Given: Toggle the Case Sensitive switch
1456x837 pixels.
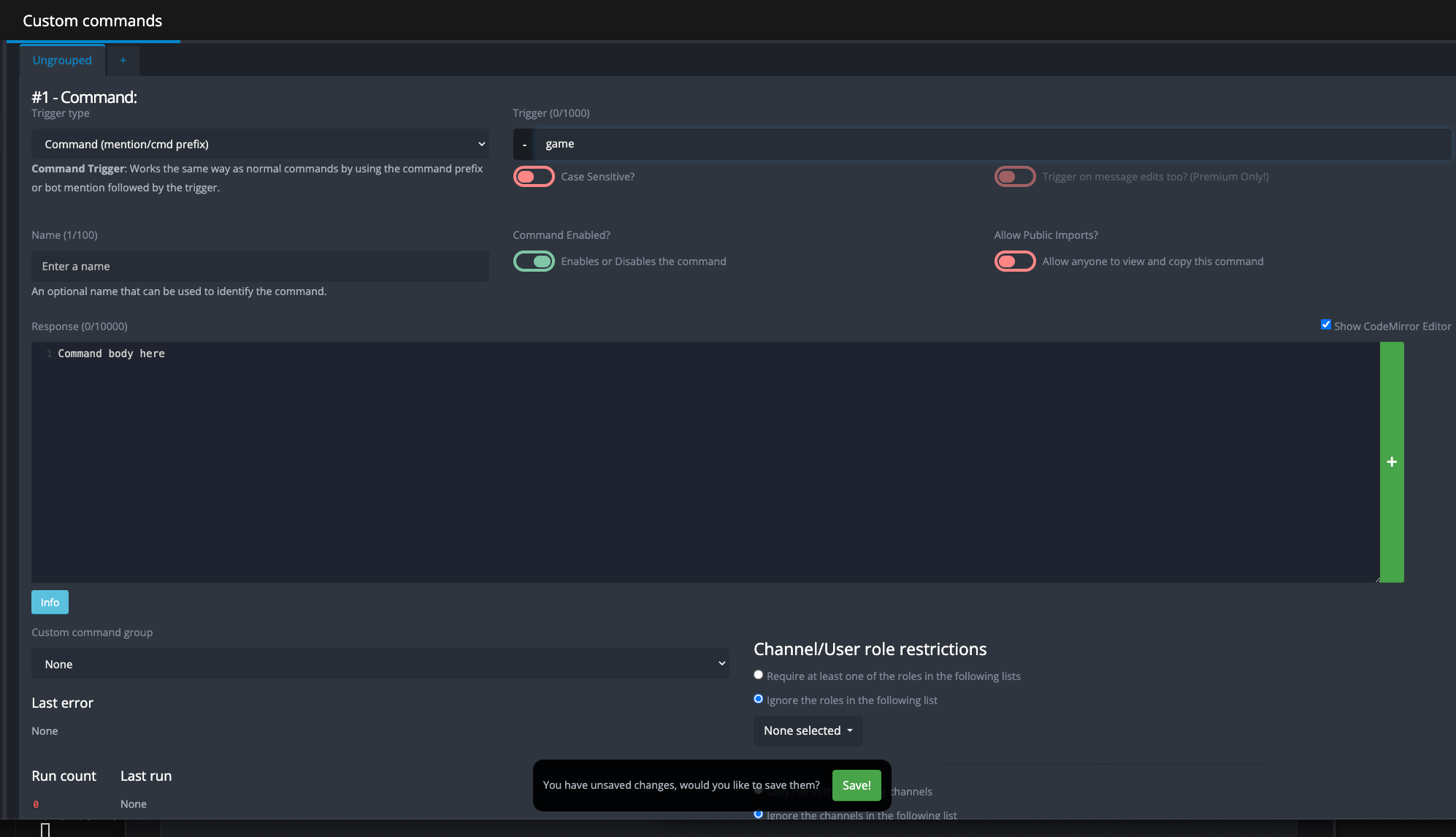Looking at the screenshot, I should (534, 177).
